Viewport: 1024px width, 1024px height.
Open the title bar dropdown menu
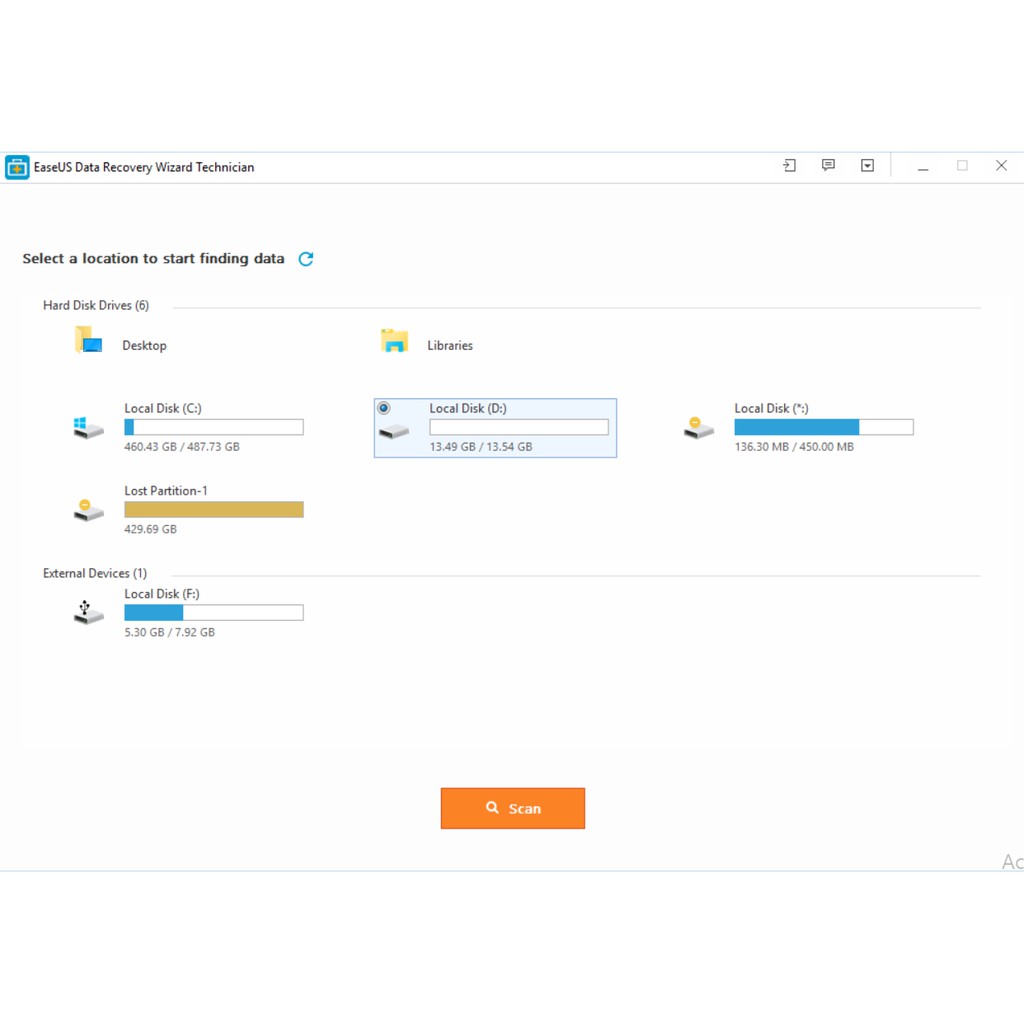pos(867,166)
